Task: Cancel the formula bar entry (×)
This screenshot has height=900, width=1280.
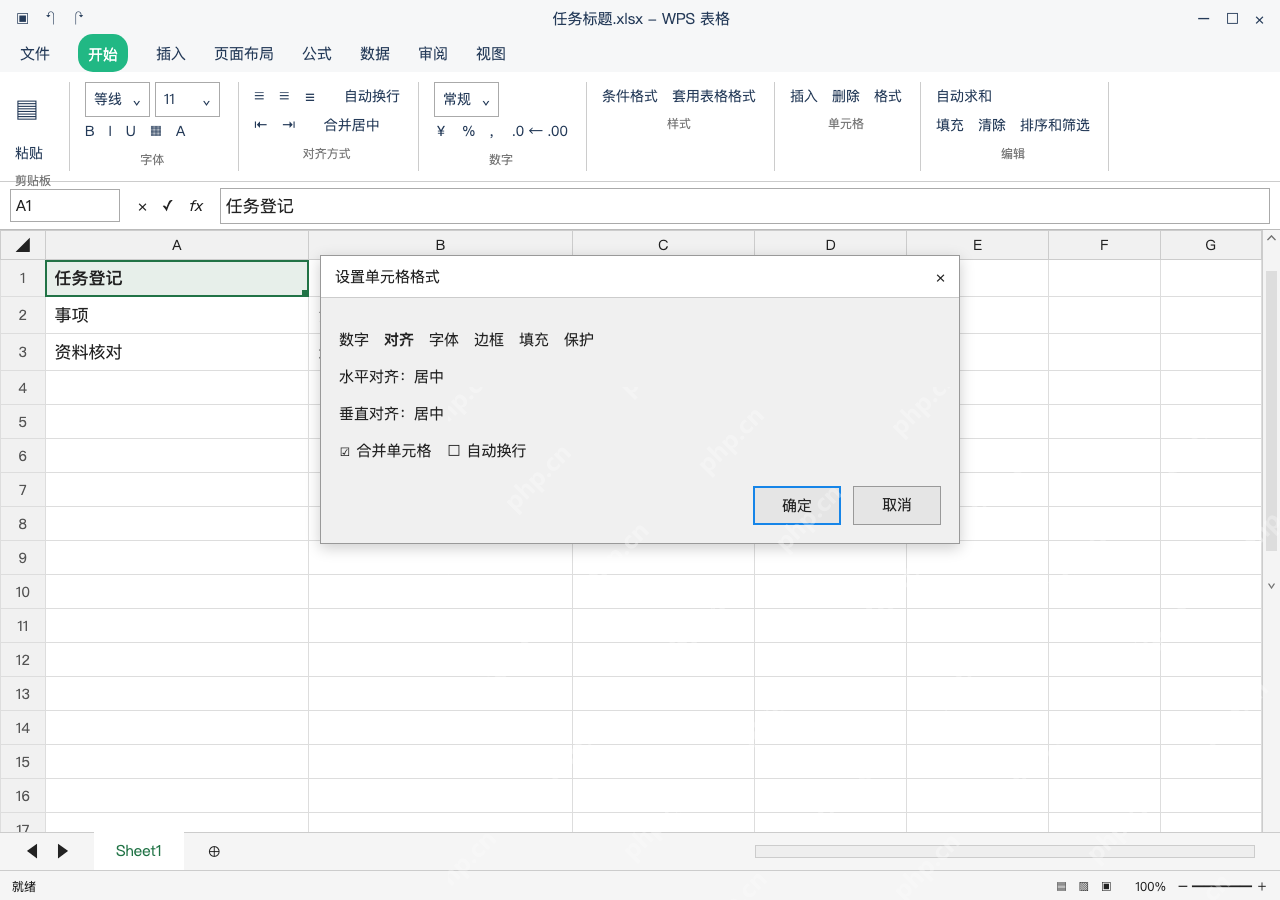Action: point(142,206)
